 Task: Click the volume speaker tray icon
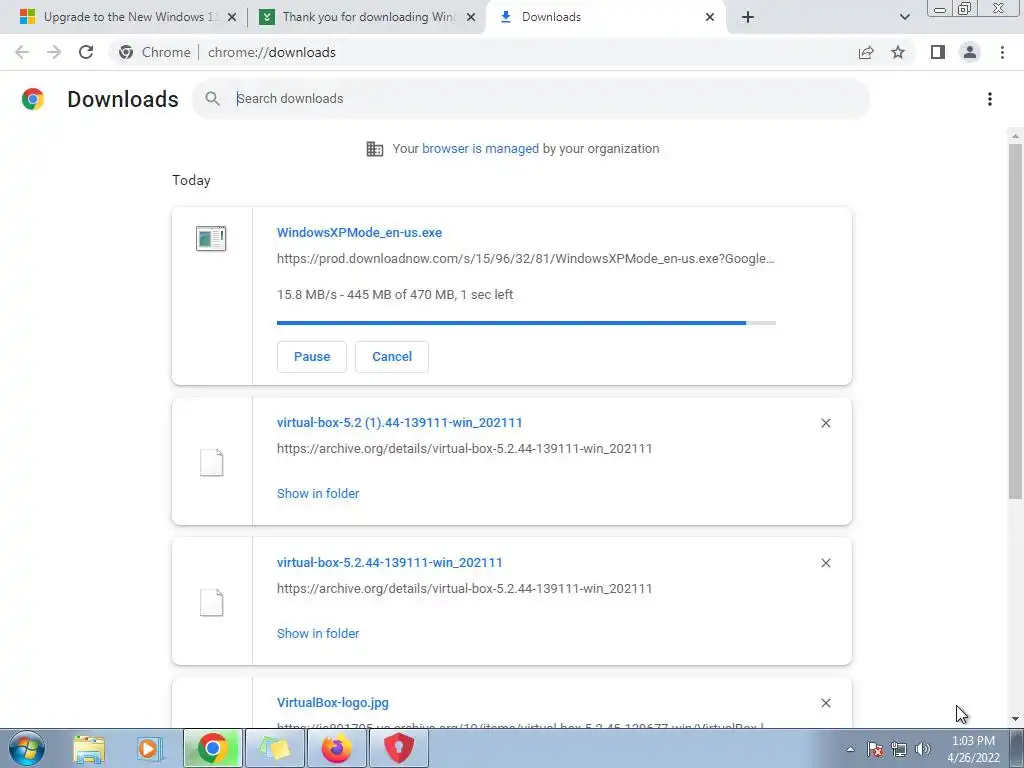point(923,749)
